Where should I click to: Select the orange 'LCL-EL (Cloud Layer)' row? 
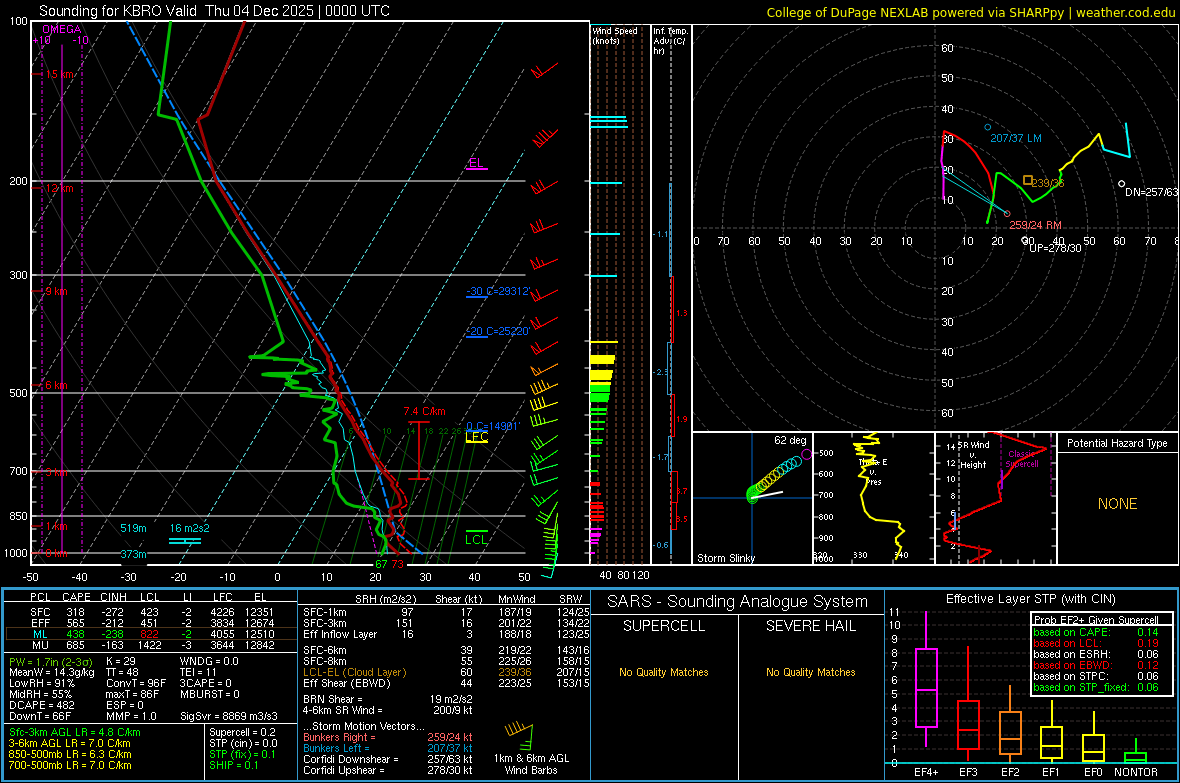[446, 672]
